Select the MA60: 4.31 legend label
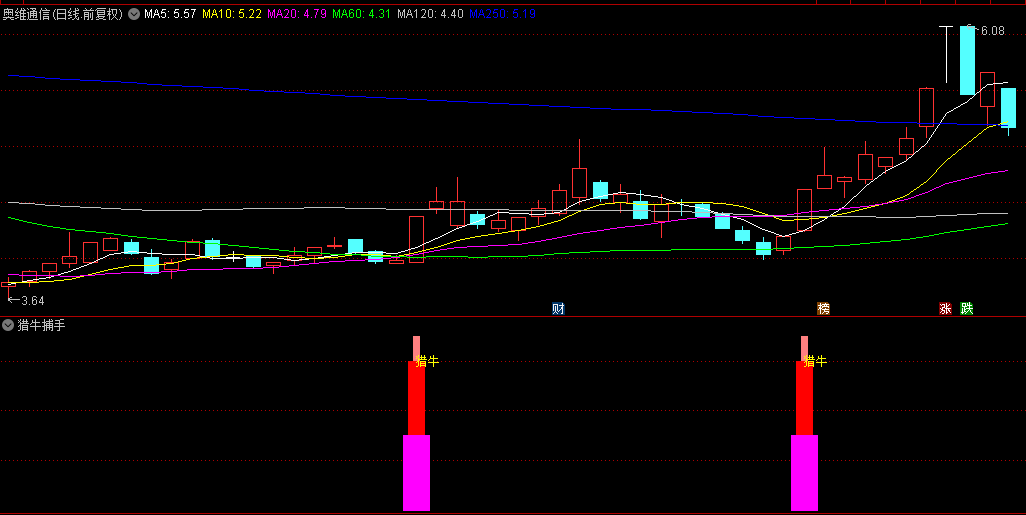1026x515 pixels. pos(362,14)
